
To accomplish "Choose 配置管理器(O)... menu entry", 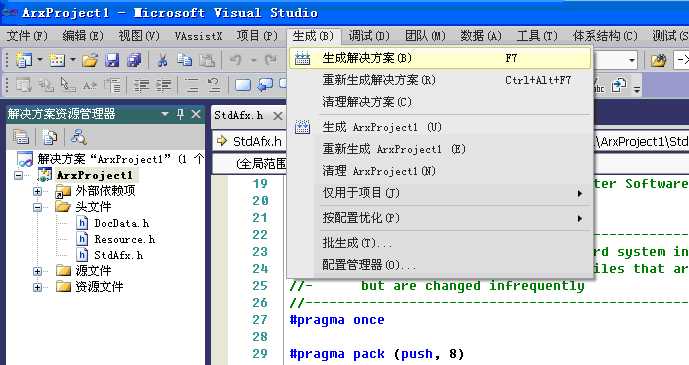I will point(440,265).
